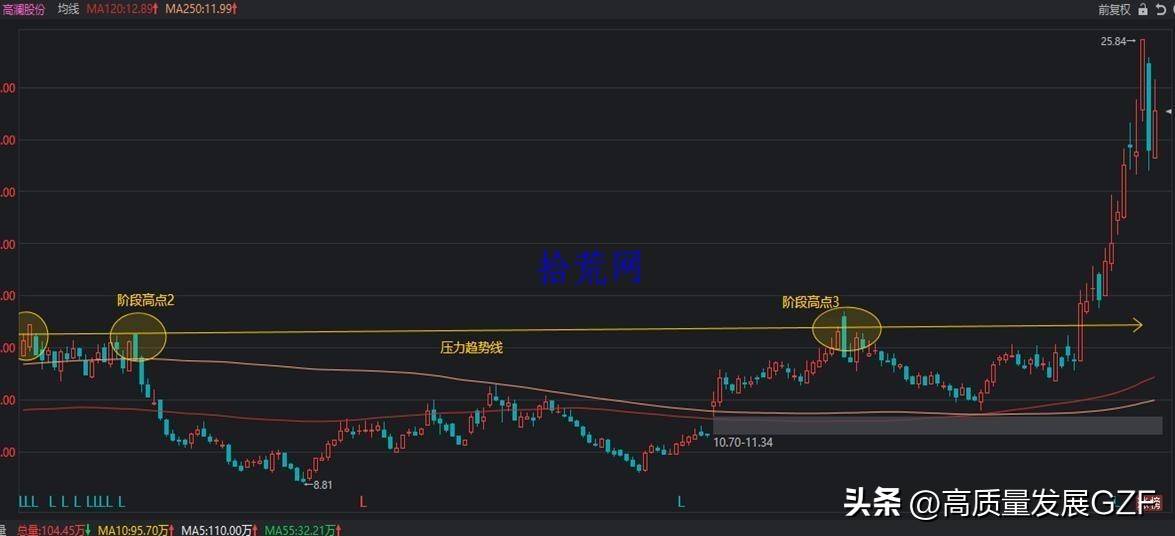
Task: Open the 前复权 adjustment selector
Action: (x=1114, y=10)
